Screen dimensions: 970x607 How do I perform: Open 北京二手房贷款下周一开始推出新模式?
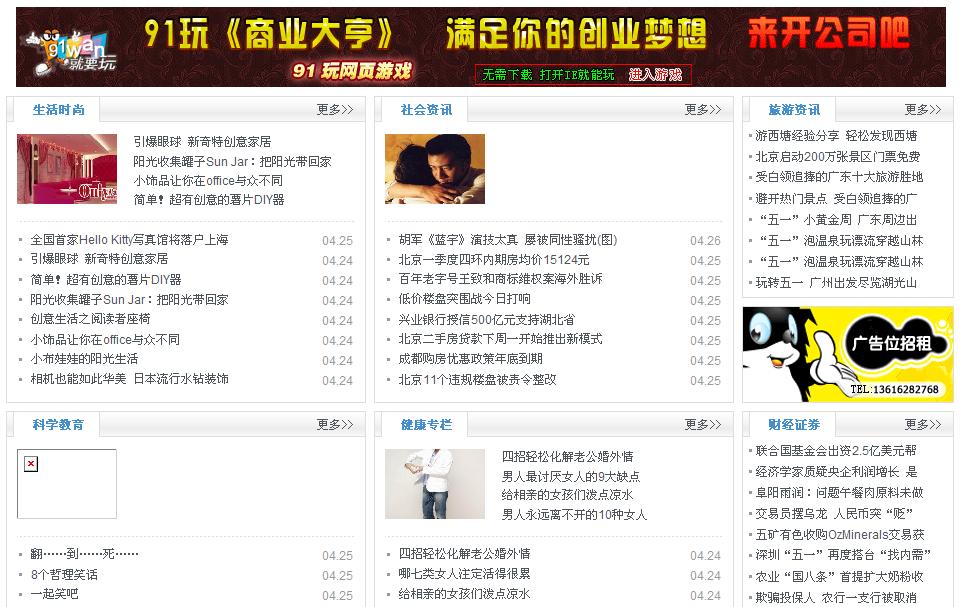tap(500, 339)
